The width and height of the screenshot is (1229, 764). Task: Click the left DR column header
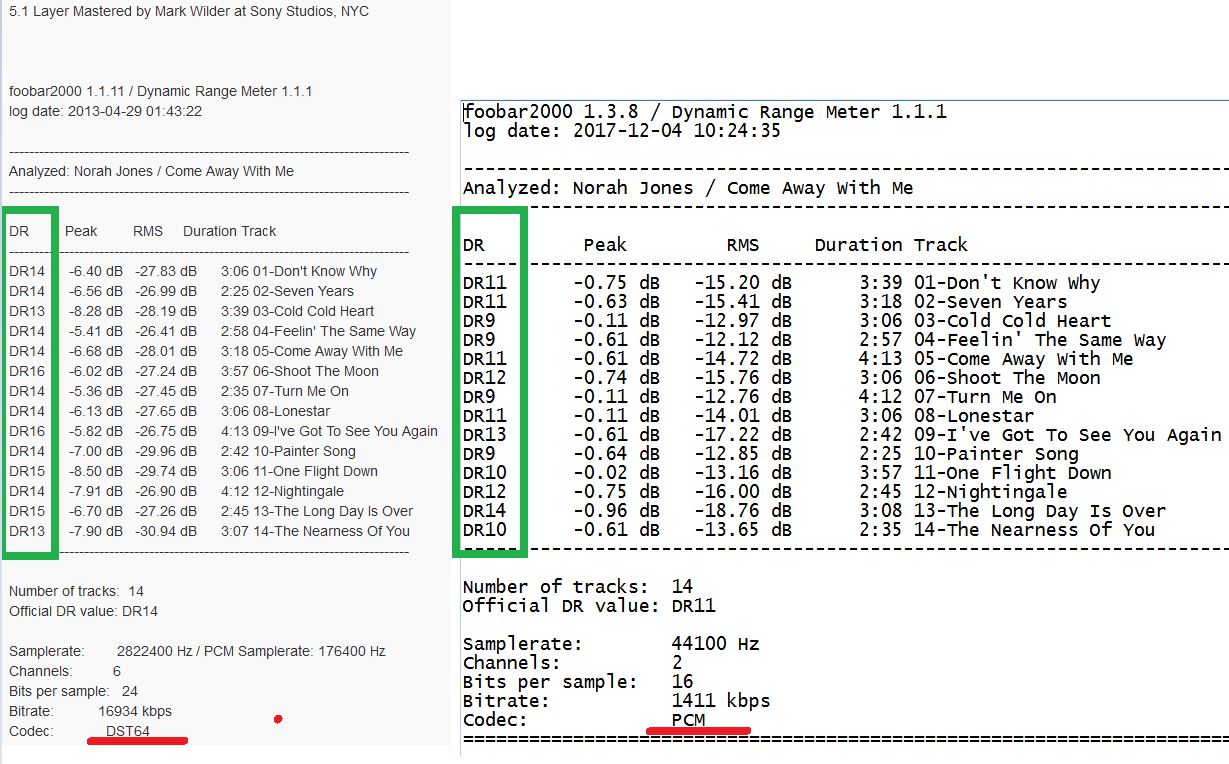coord(19,231)
